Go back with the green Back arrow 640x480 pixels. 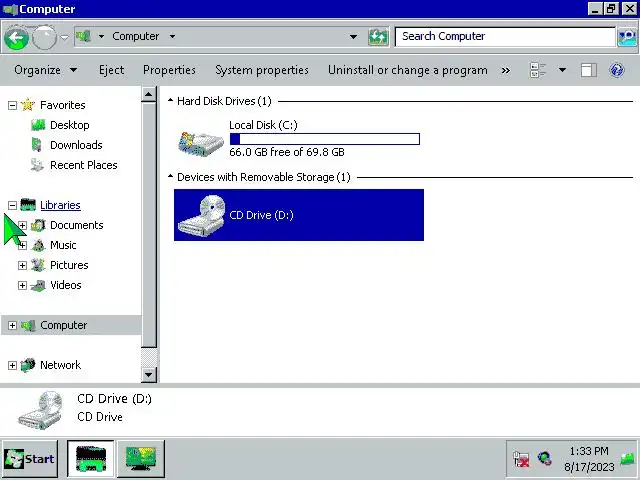click(x=16, y=38)
